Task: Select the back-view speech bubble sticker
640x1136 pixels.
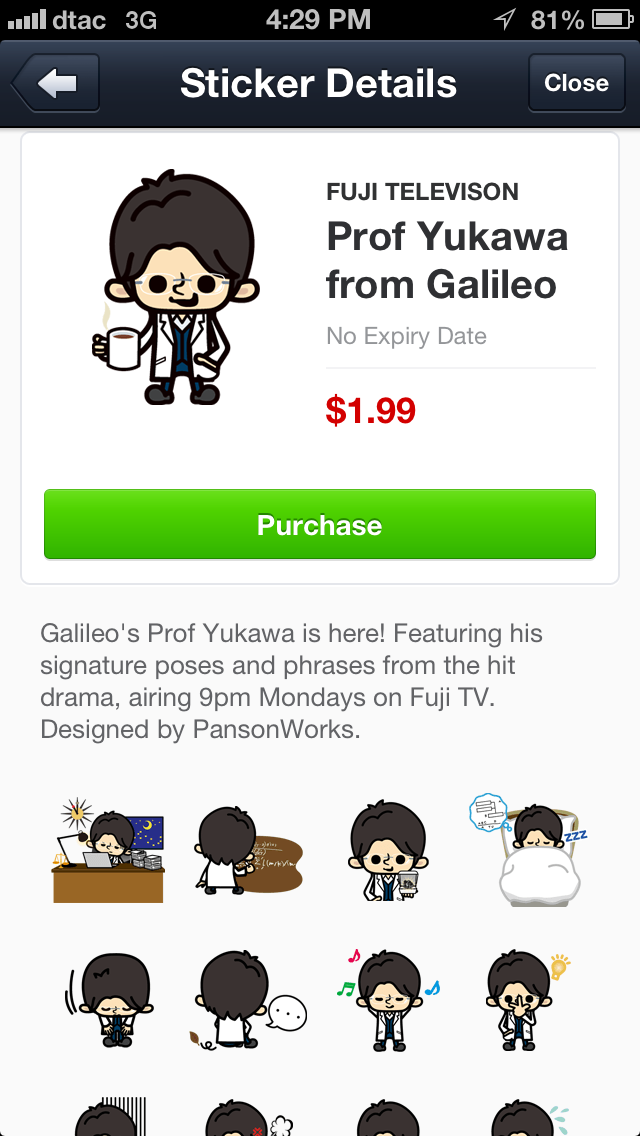Action: [x=249, y=1000]
